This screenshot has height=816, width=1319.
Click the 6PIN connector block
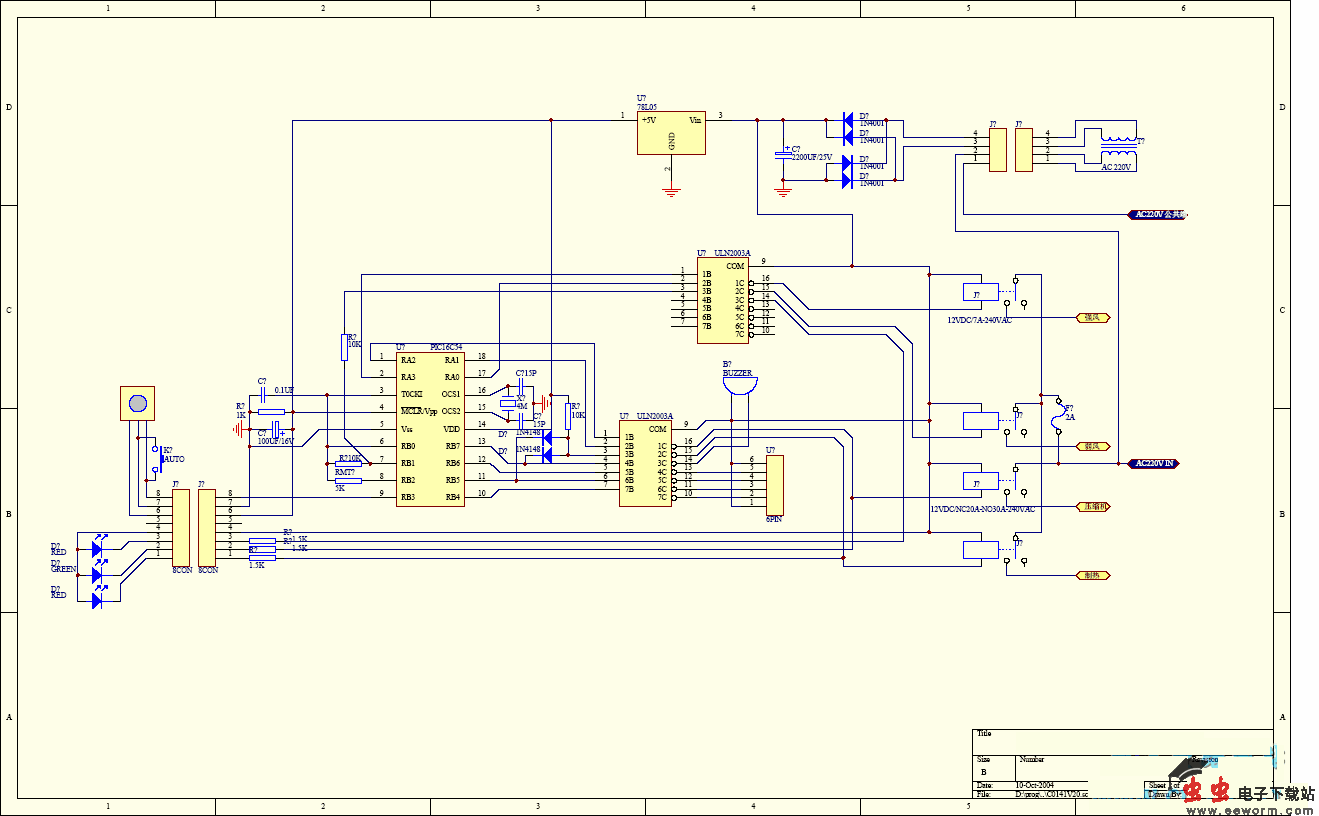tap(774, 484)
